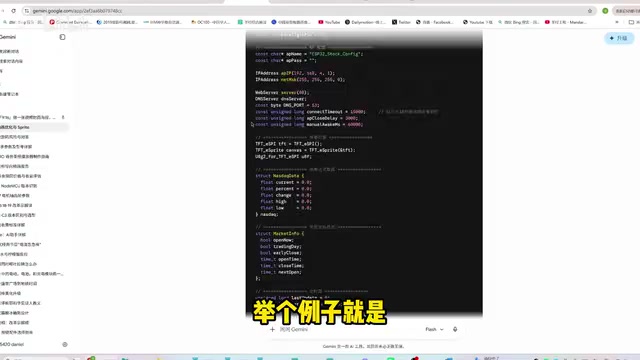Click the 升级 upgrade button
The width and height of the screenshot is (640, 360).
pyautogui.click(x=619, y=38)
